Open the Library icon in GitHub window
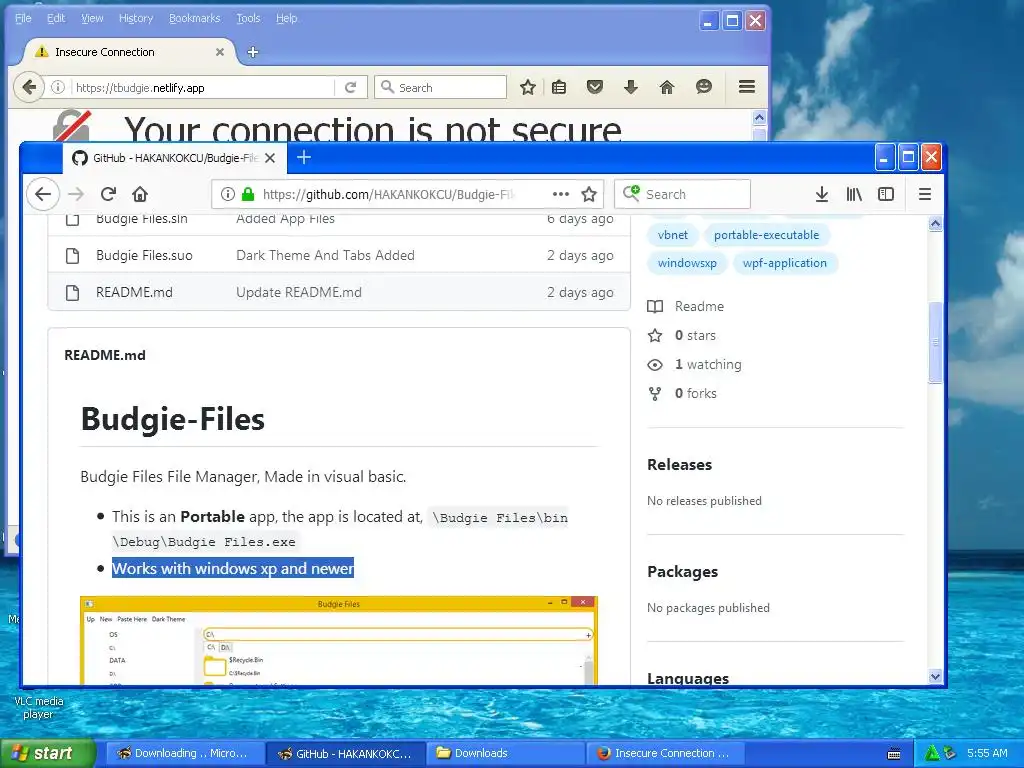 [854, 194]
